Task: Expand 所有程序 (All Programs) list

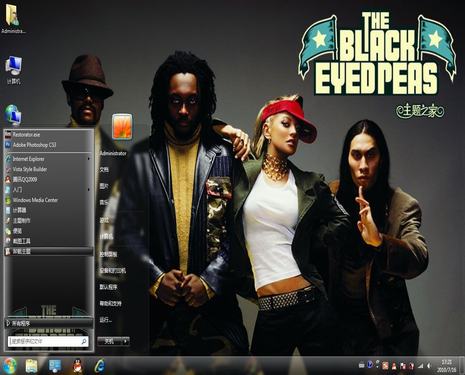Action: [x=48, y=323]
